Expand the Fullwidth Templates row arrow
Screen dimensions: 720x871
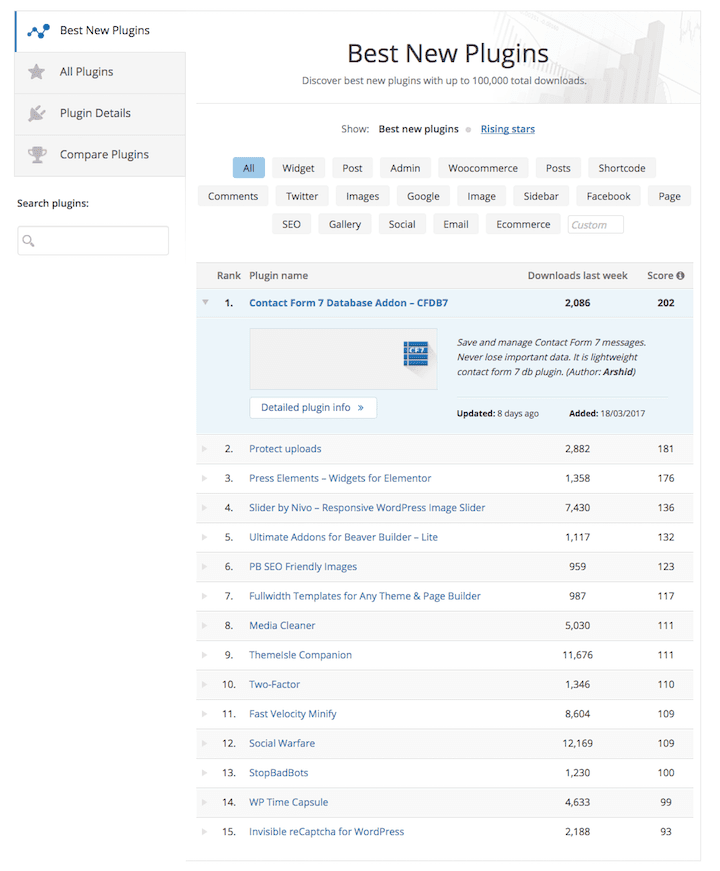coord(204,596)
